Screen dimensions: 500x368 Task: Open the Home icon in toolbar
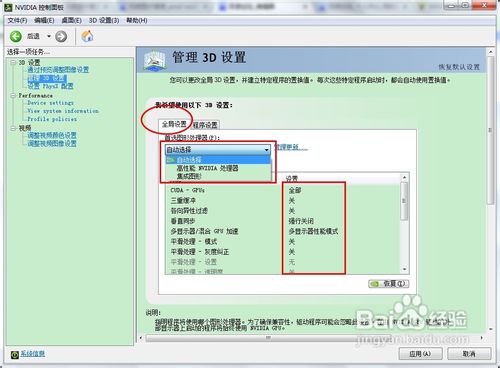click(87, 36)
